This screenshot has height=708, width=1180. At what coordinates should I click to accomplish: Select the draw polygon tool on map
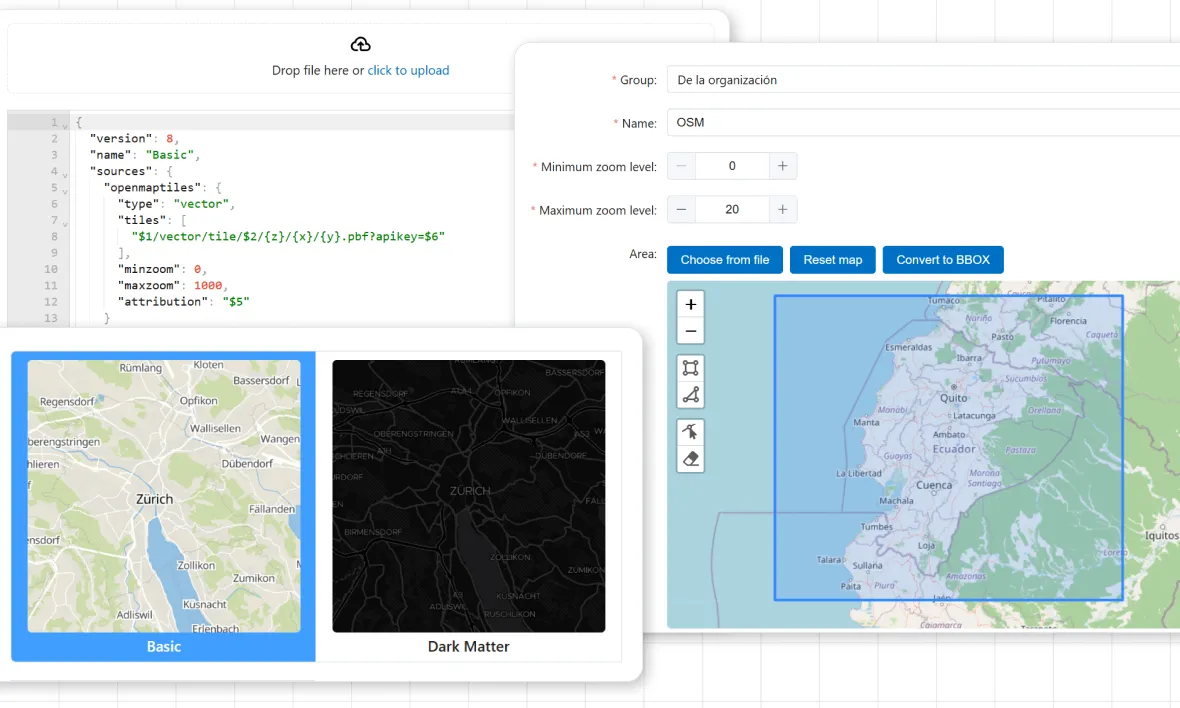[691, 395]
